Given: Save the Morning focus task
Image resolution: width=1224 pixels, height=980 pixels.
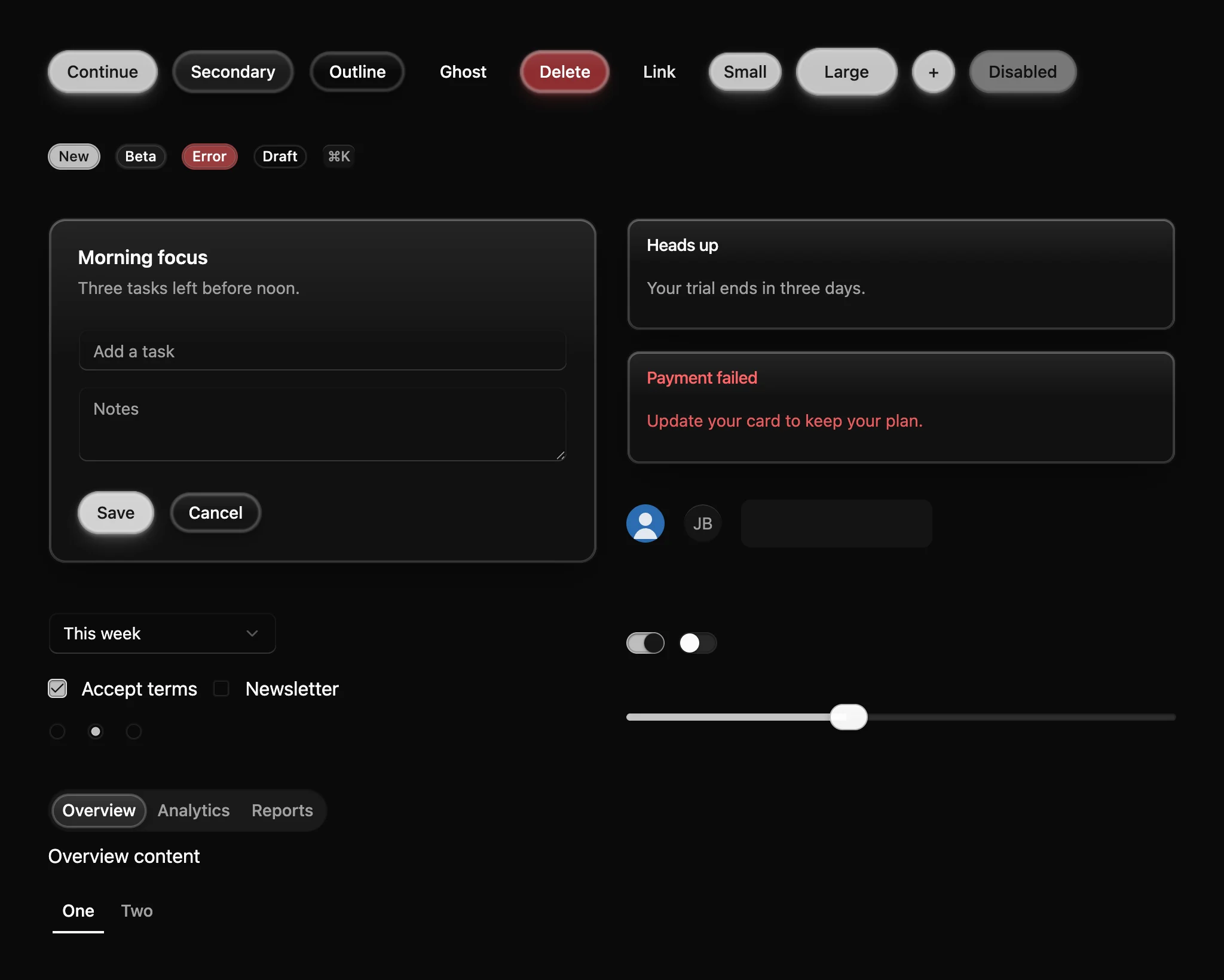Looking at the screenshot, I should [x=116, y=513].
